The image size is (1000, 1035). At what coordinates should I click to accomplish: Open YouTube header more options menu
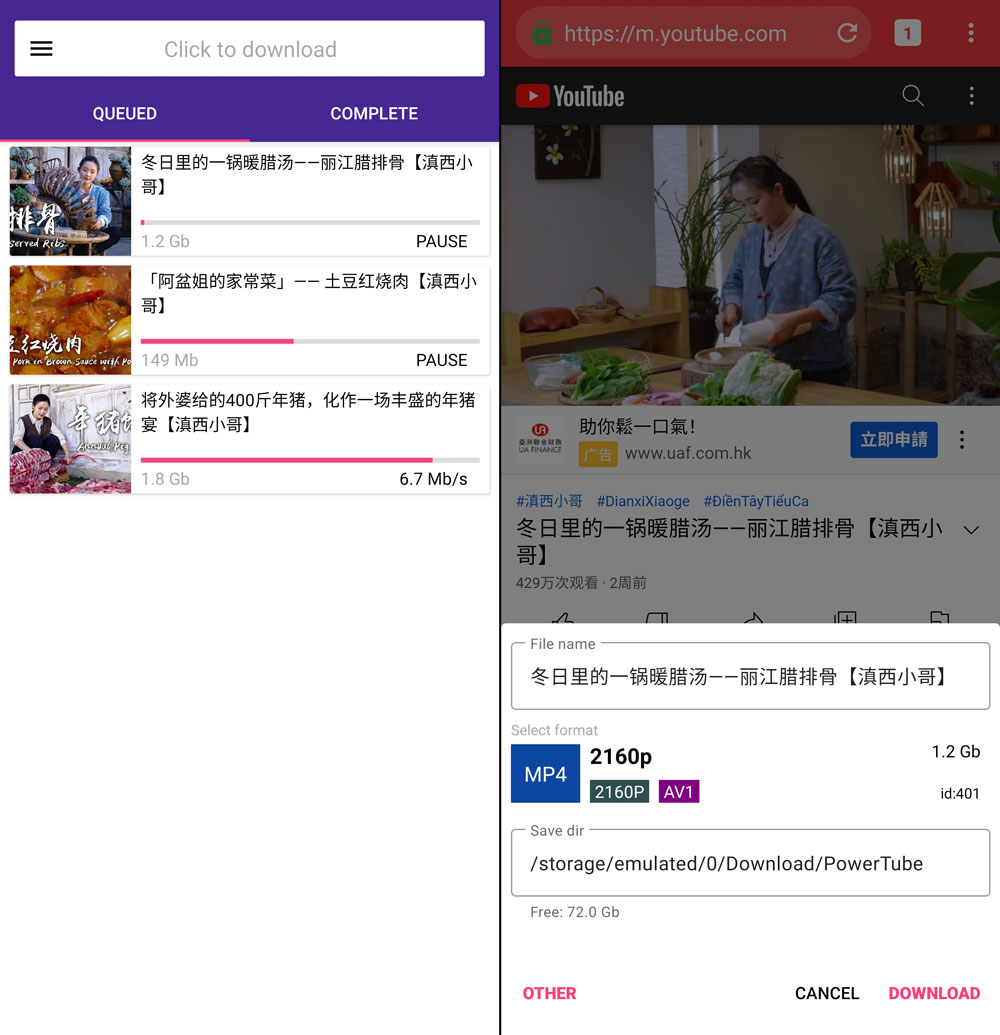tap(972, 96)
